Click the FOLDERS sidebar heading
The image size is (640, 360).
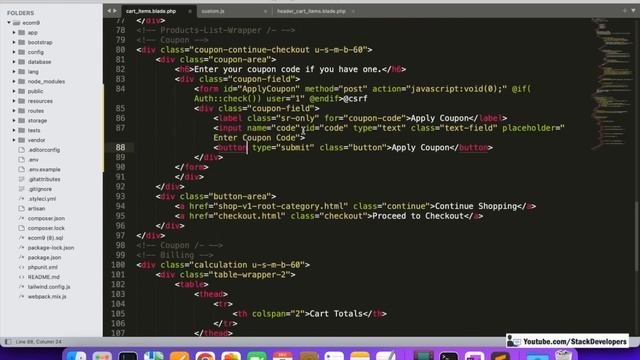(20, 13)
